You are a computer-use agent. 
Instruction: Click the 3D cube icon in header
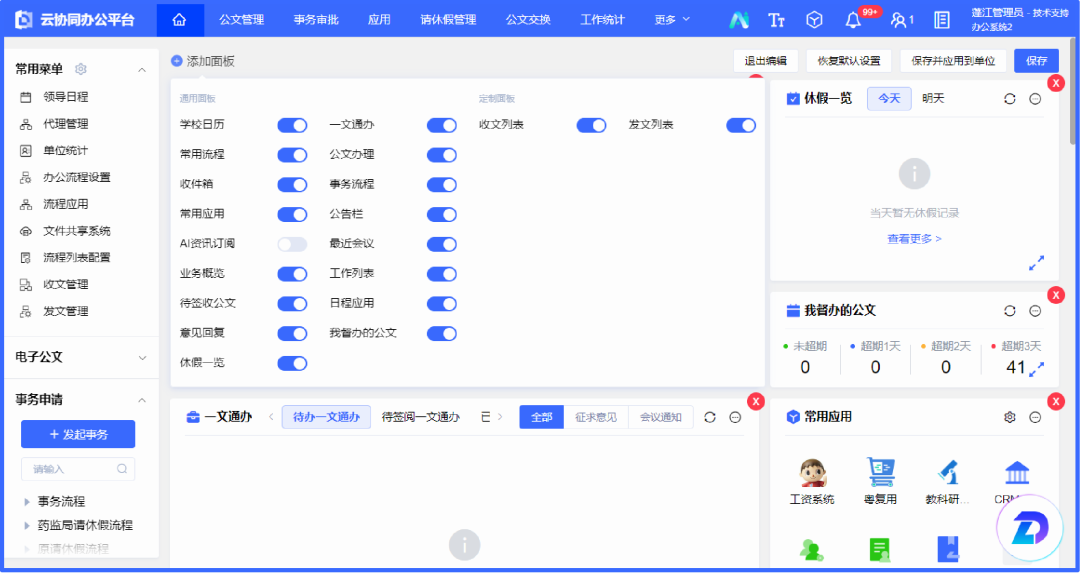[814, 20]
